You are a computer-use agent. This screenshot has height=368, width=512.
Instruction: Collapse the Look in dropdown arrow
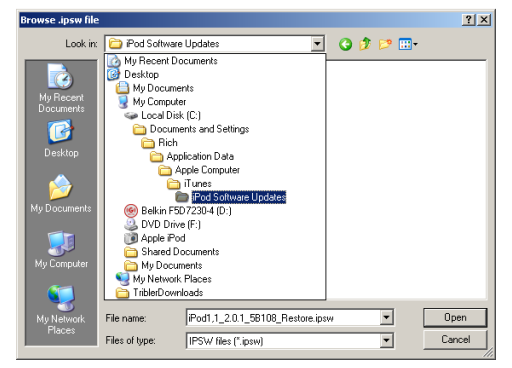tap(317, 44)
